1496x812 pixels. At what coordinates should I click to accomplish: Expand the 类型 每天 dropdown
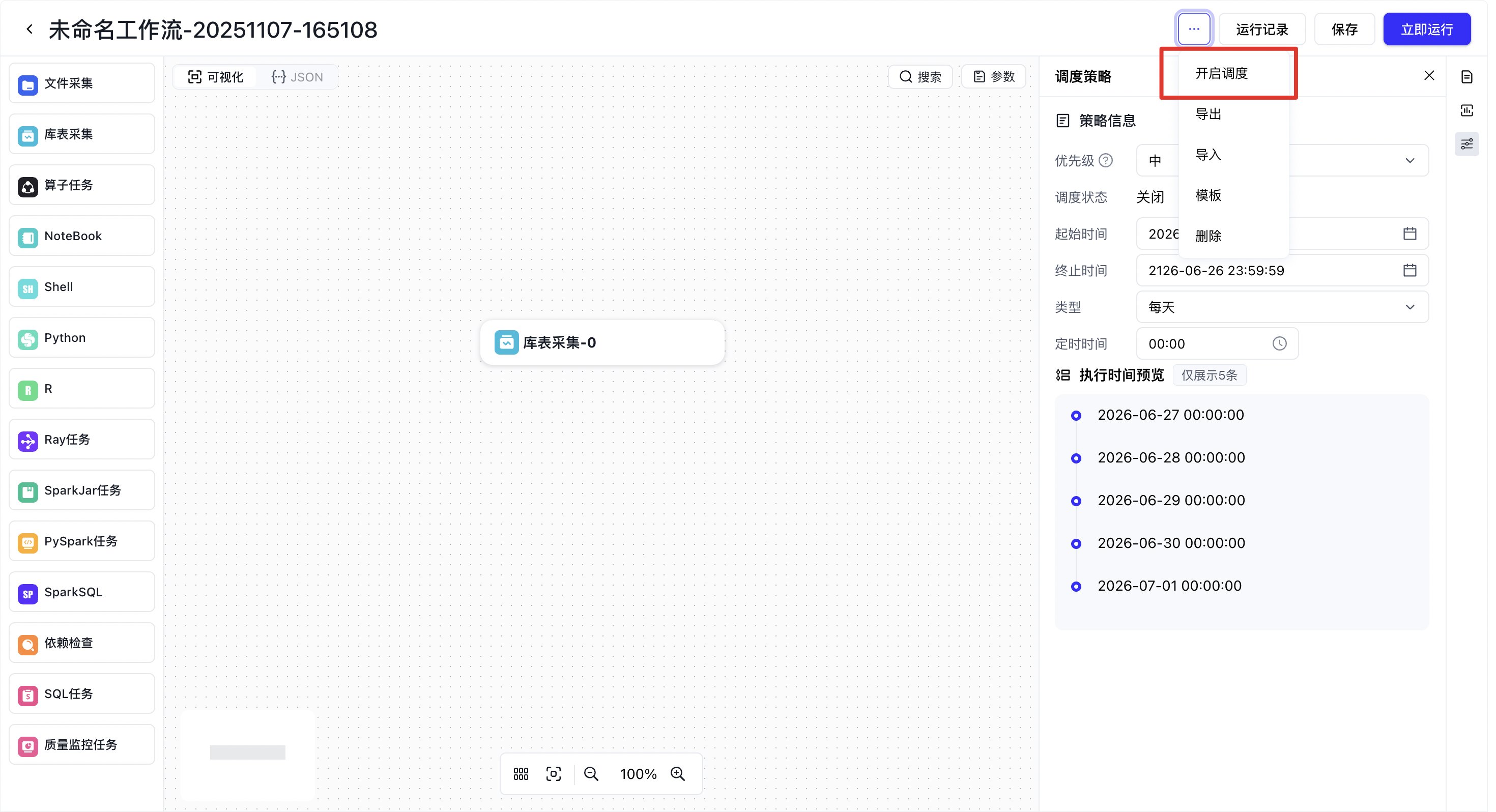(x=1289, y=308)
